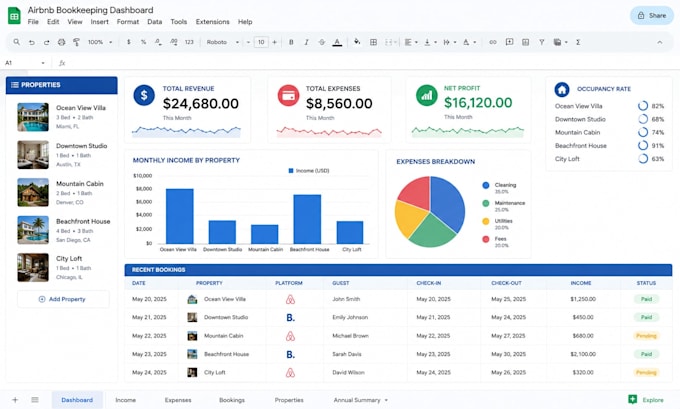Decrease decimal places

(158, 42)
